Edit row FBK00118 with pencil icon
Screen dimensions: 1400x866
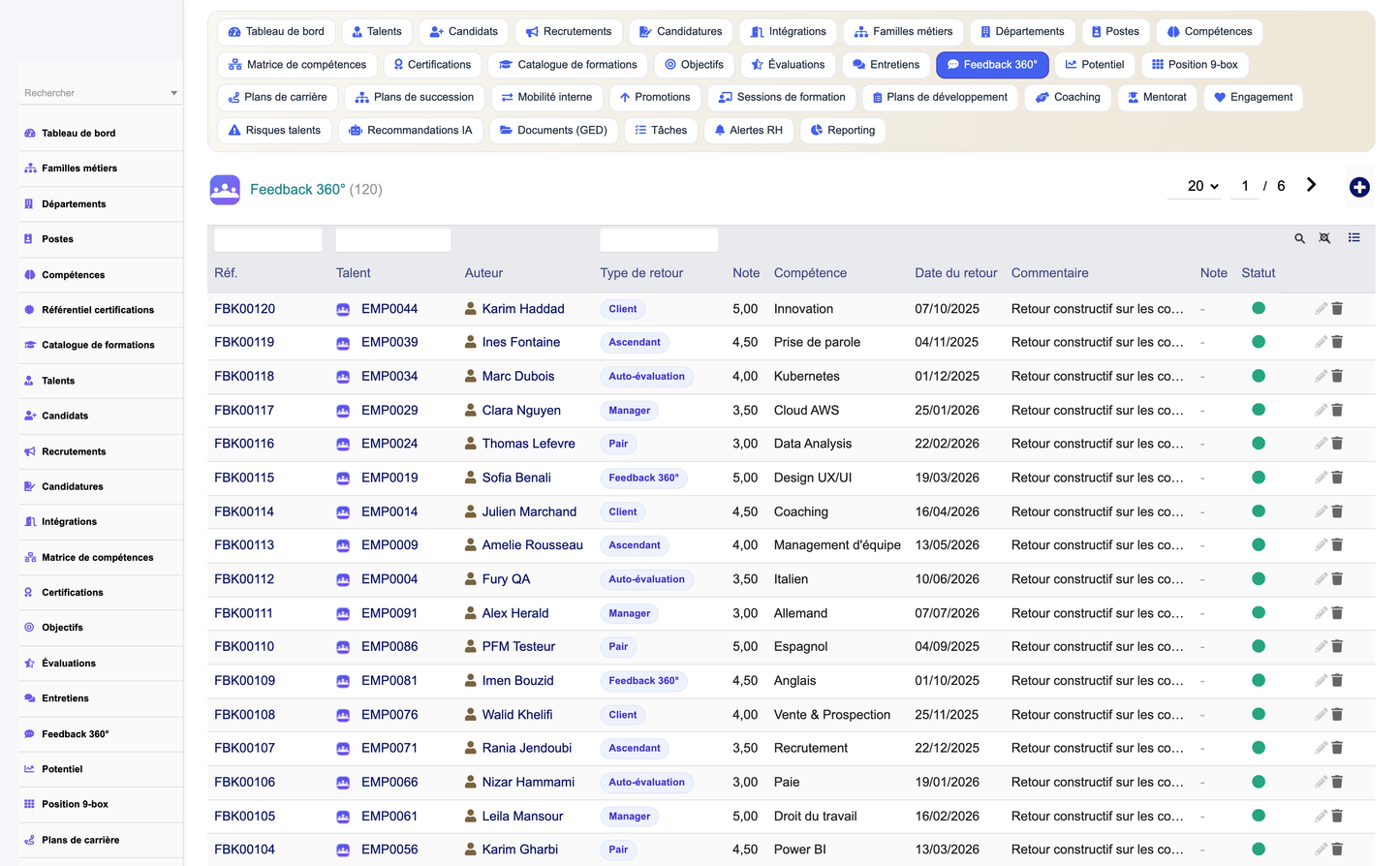[1321, 376]
